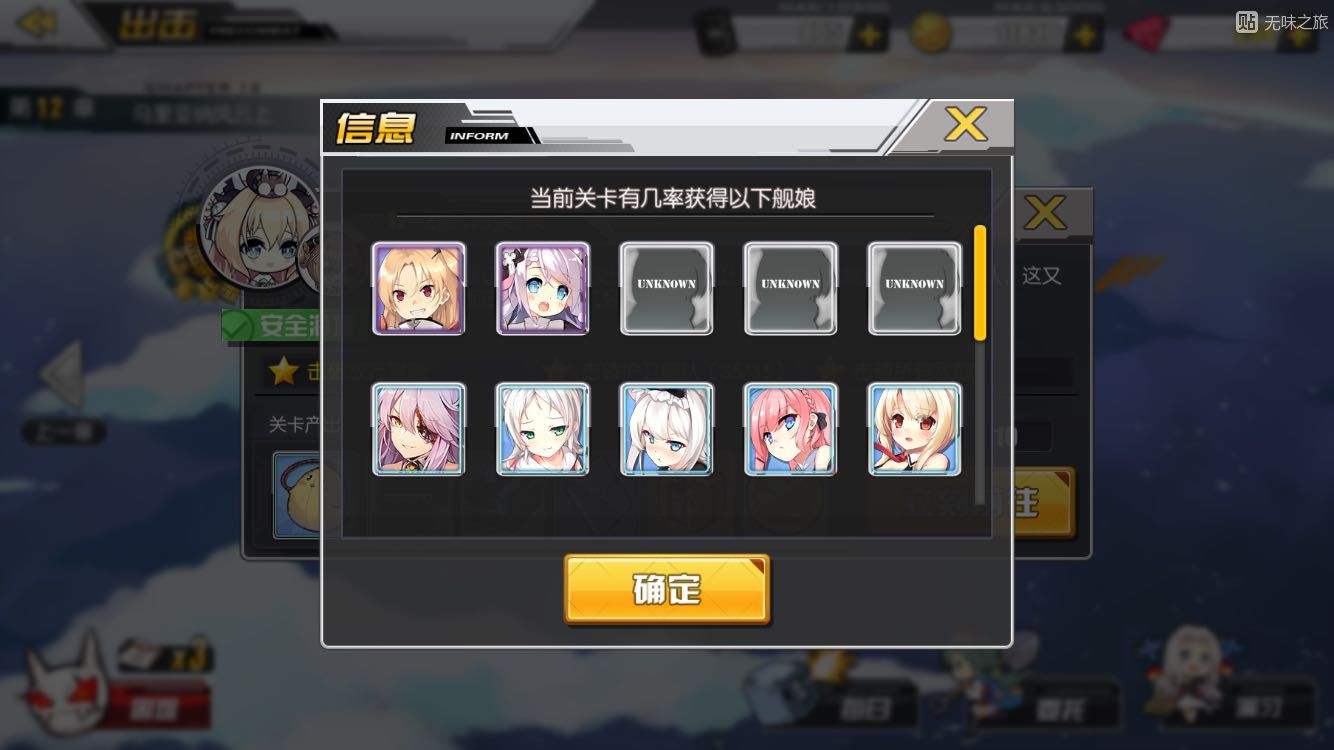Add gold coins with plus icon

[x=1084, y=35]
